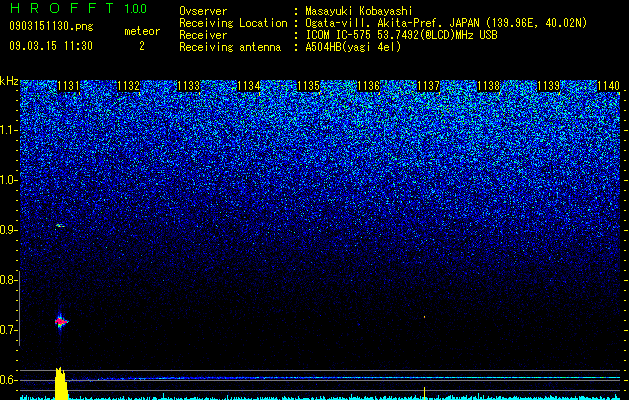Click the 1136 time marker label
Image resolution: width=629 pixels, height=400 pixels.
pos(369,86)
